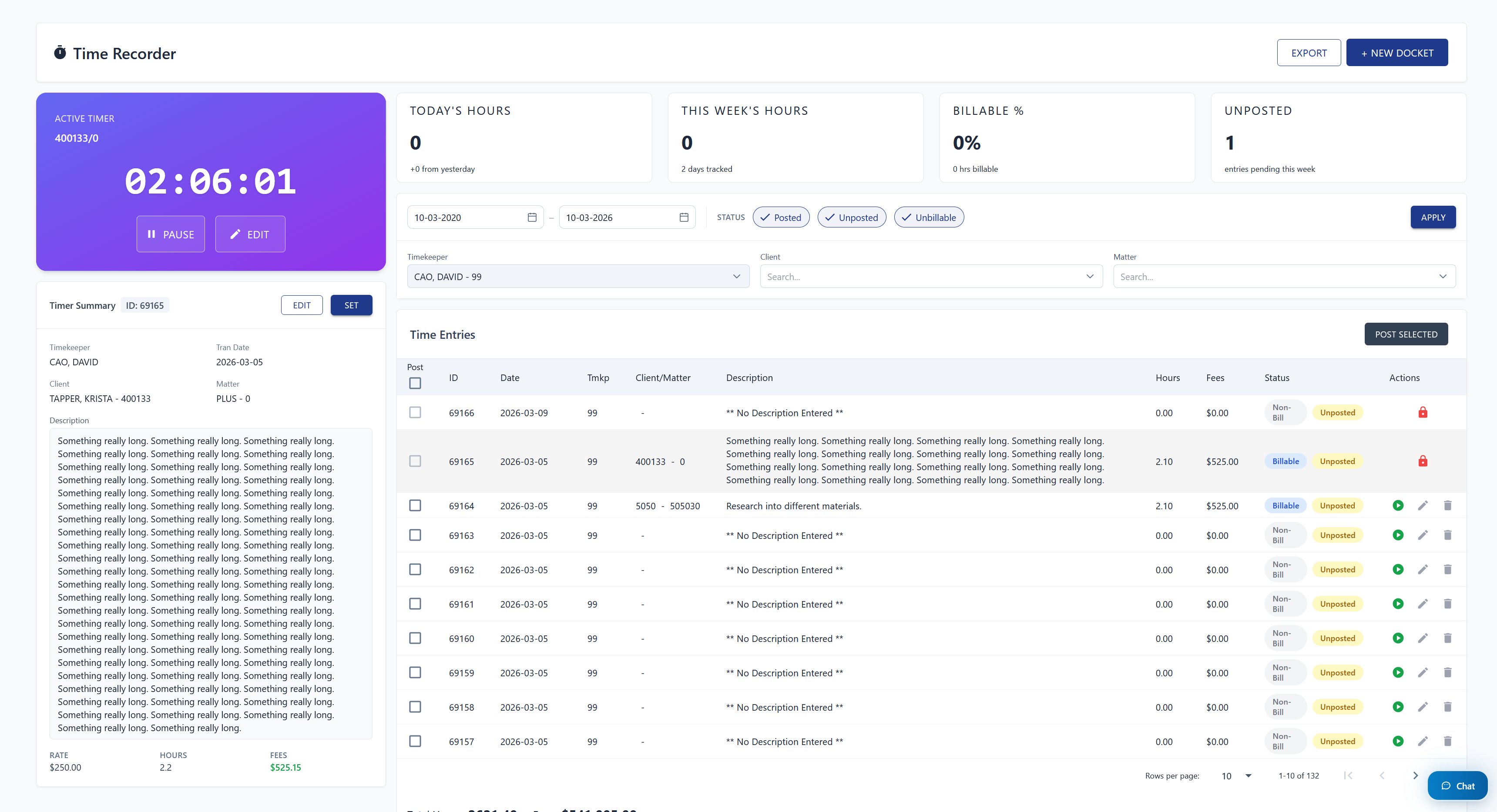Screen dimensions: 1497x812
Task: Pause the active timer
Action: (170, 234)
